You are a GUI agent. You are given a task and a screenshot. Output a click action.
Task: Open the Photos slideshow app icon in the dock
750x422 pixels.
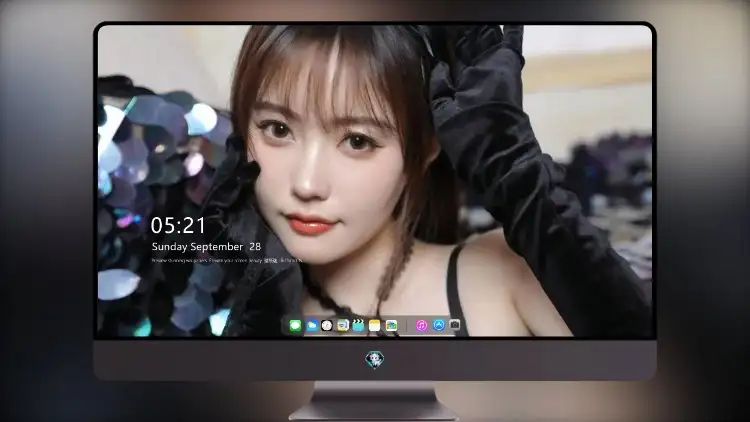tap(391, 326)
